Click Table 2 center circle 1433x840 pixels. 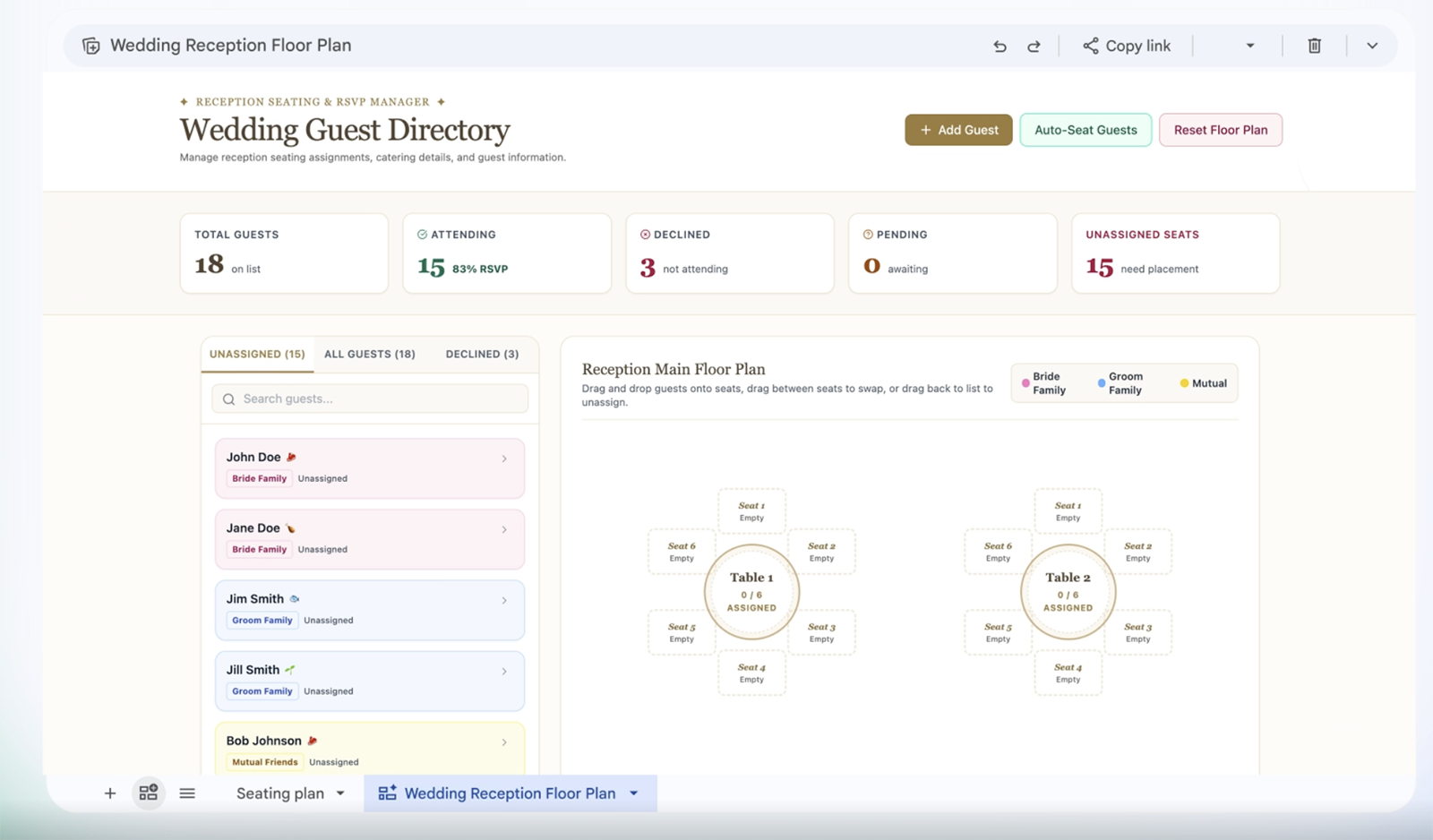(x=1068, y=592)
